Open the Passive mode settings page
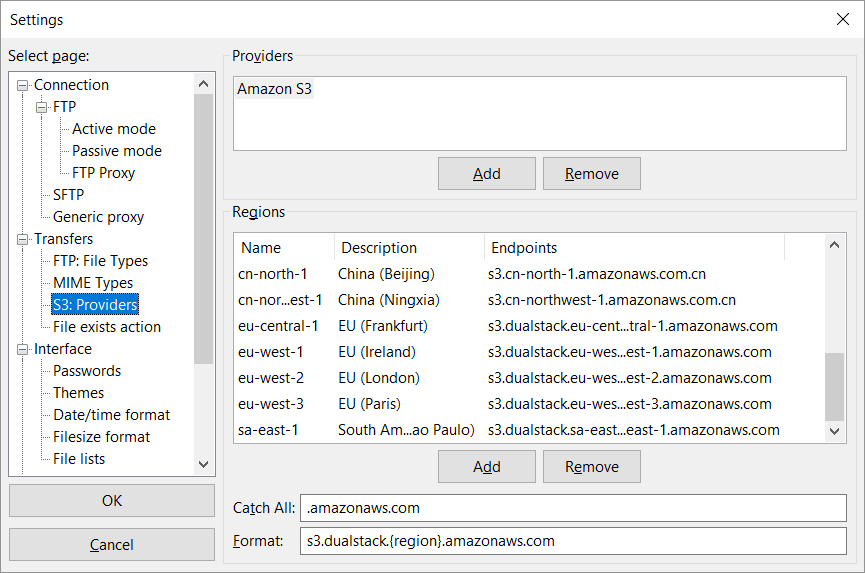This screenshot has height=573, width=865. coord(117,151)
